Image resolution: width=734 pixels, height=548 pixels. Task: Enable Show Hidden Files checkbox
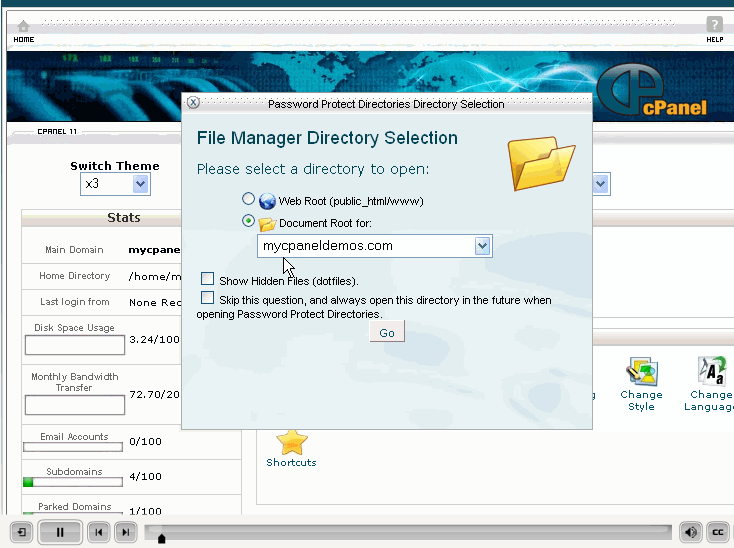point(207,279)
